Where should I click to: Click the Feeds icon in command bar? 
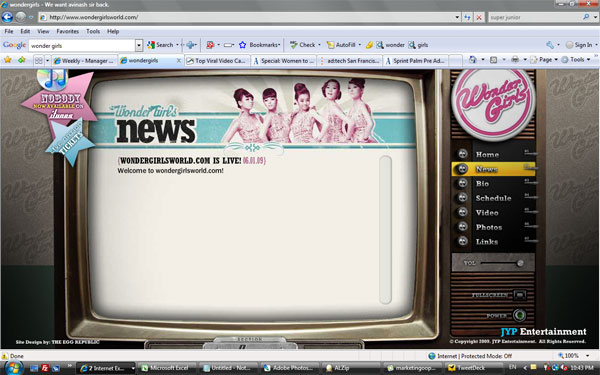coord(494,60)
